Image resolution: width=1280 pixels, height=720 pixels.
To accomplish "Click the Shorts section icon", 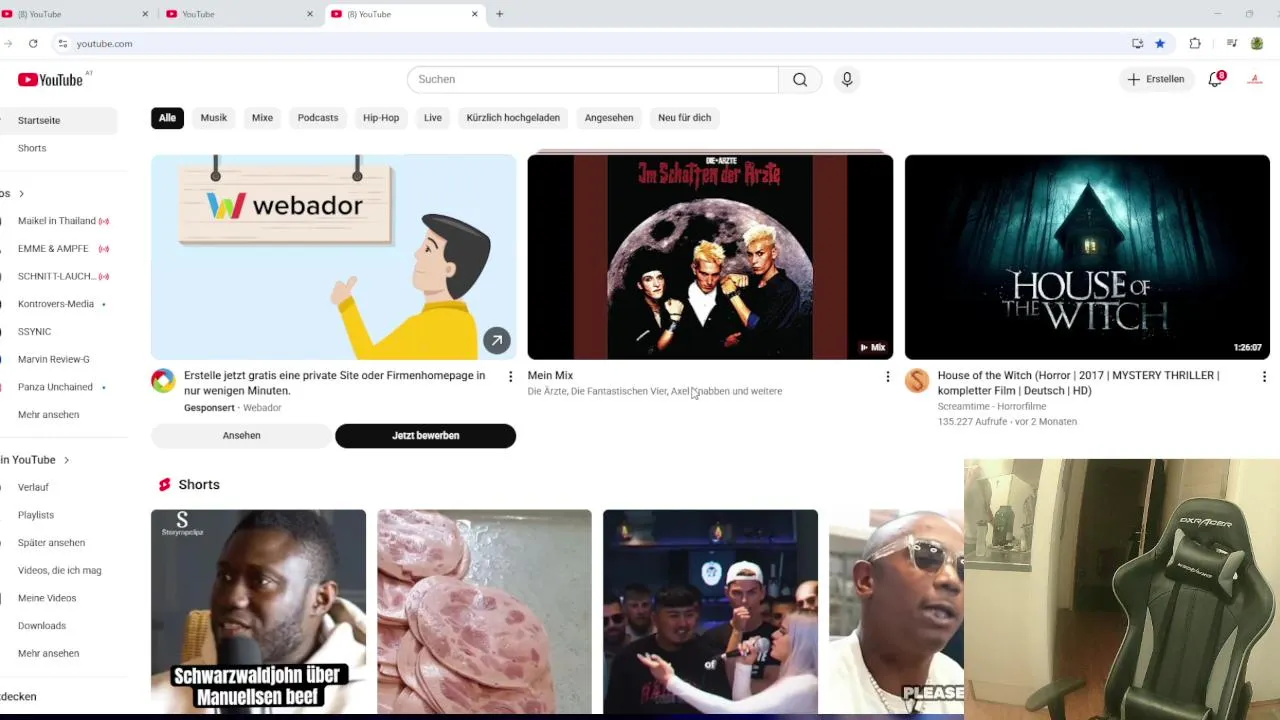I will tap(165, 485).
